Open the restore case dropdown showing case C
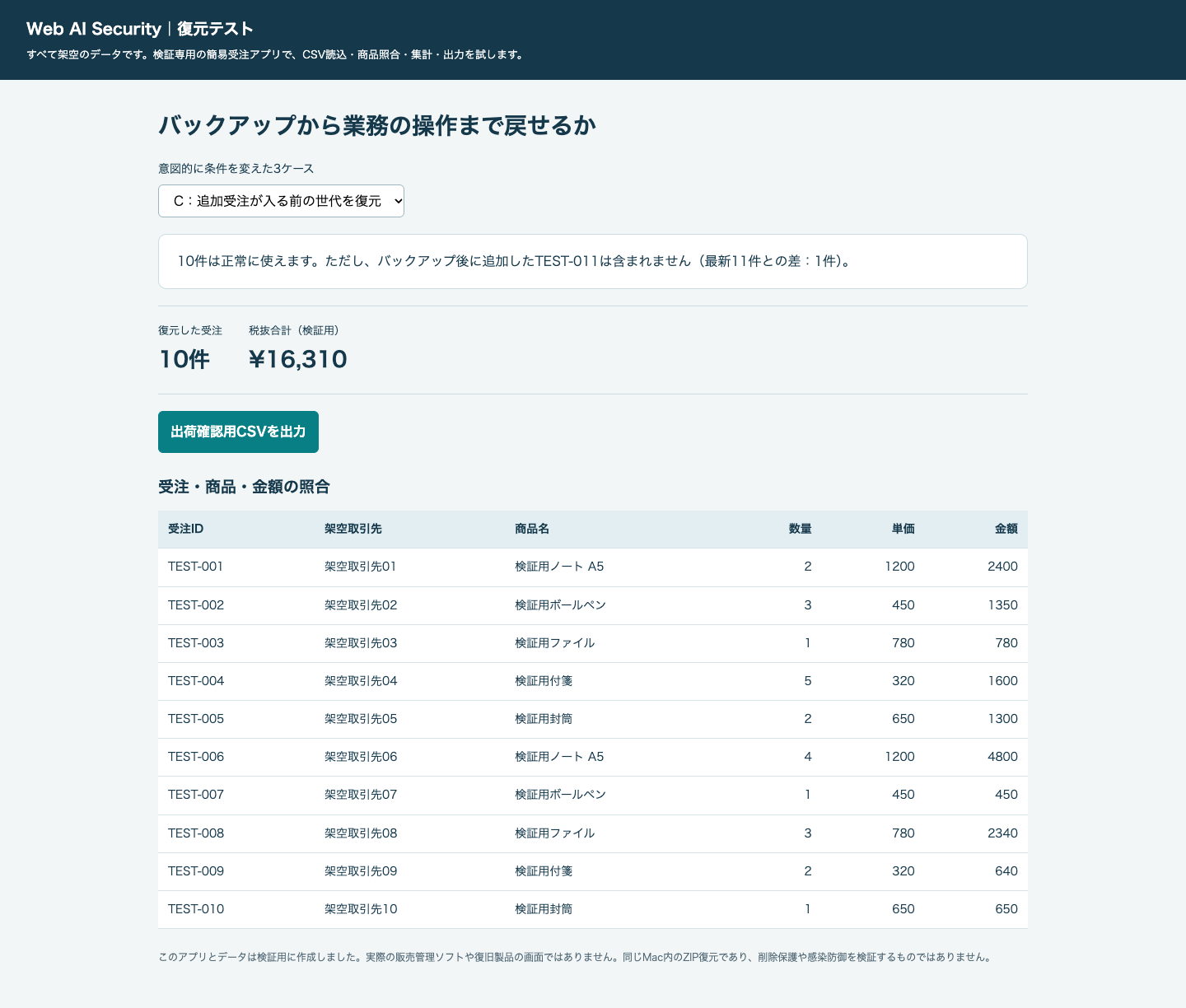 (x=281, y=201)
